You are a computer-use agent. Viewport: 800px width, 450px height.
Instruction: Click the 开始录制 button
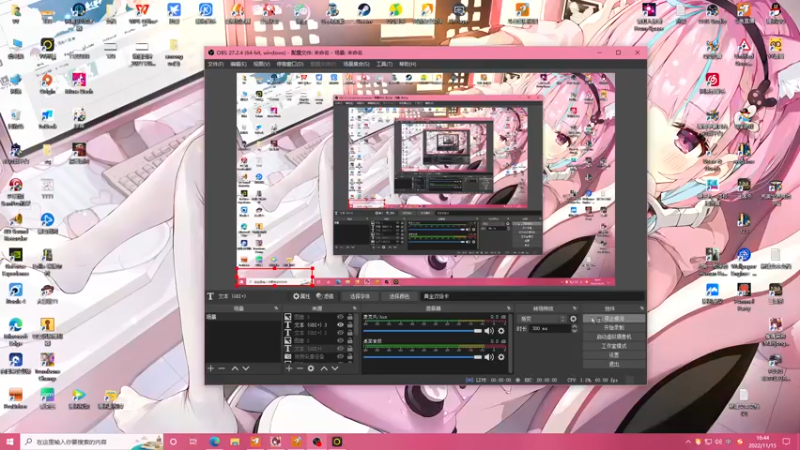point(614,328)
